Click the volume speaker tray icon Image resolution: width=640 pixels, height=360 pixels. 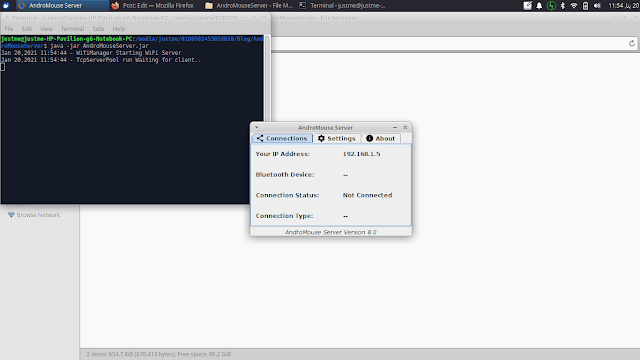[597, 5]
